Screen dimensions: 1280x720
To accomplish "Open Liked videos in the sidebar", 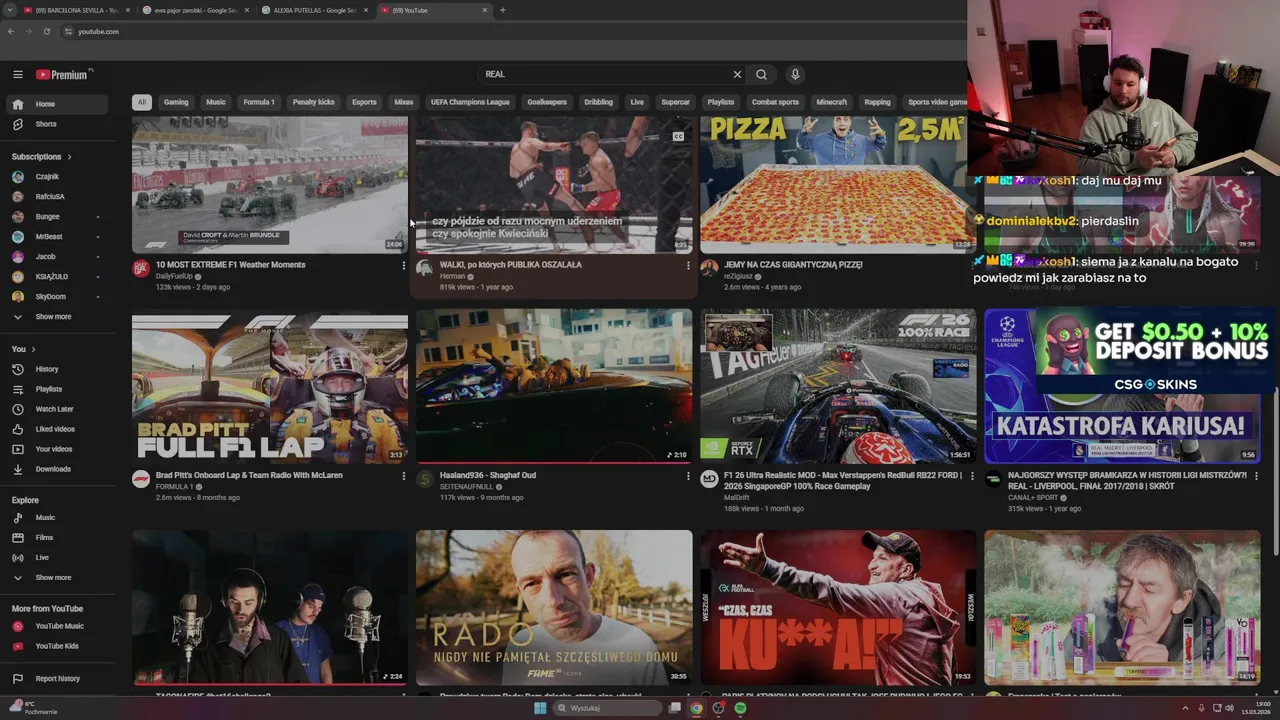I will [x=56, y=429].
